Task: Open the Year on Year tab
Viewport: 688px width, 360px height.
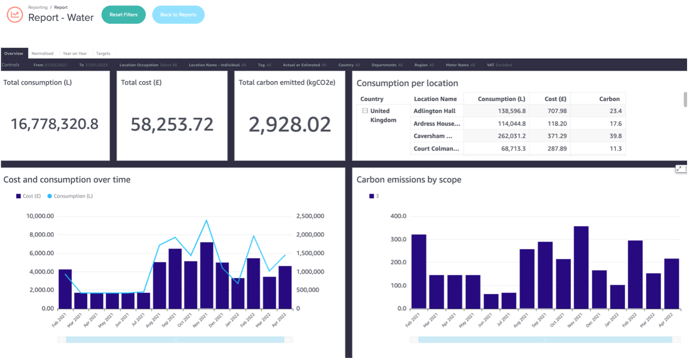Action: (75, 54)
